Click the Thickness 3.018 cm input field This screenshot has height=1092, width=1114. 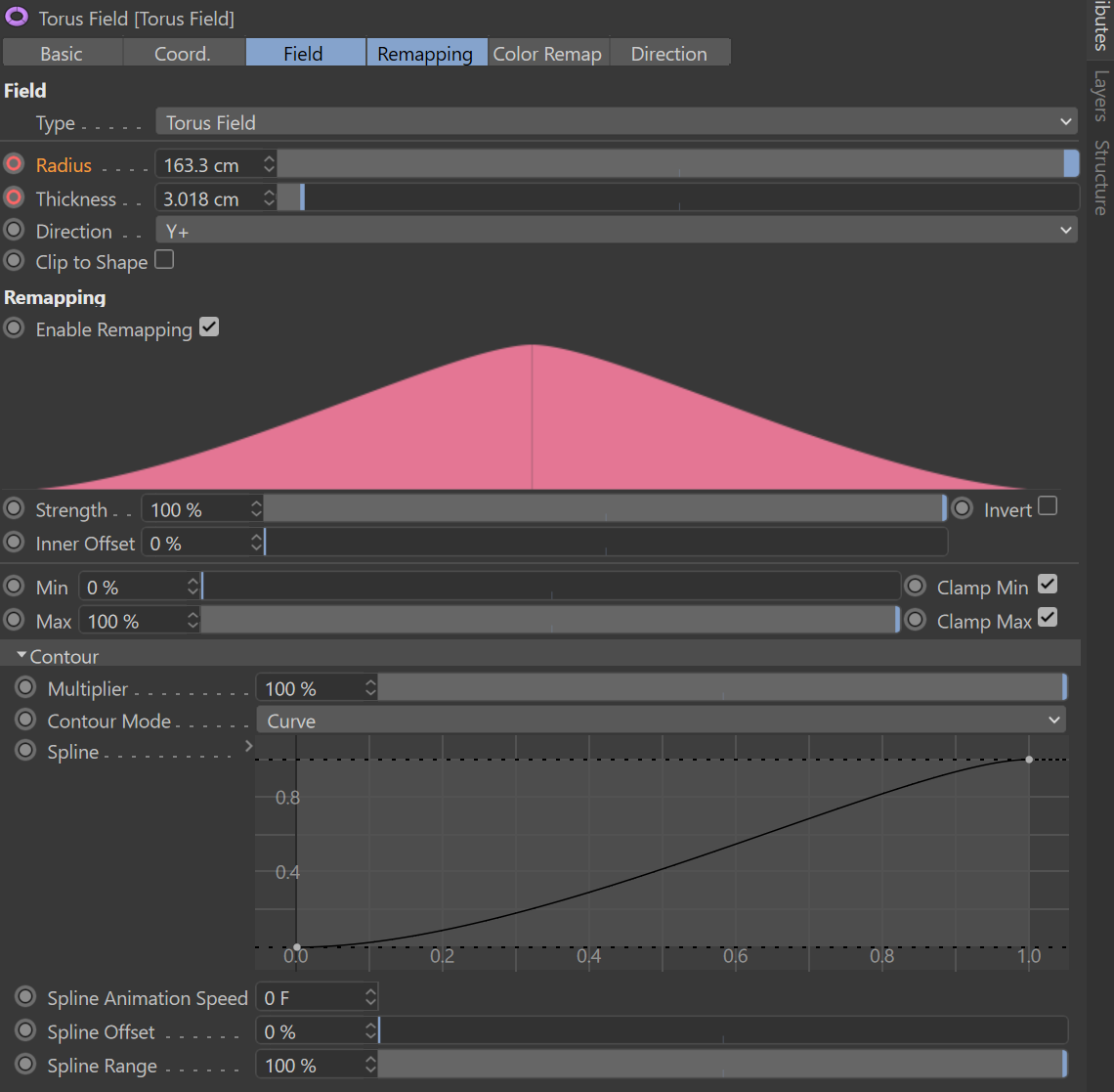point(209,198)
